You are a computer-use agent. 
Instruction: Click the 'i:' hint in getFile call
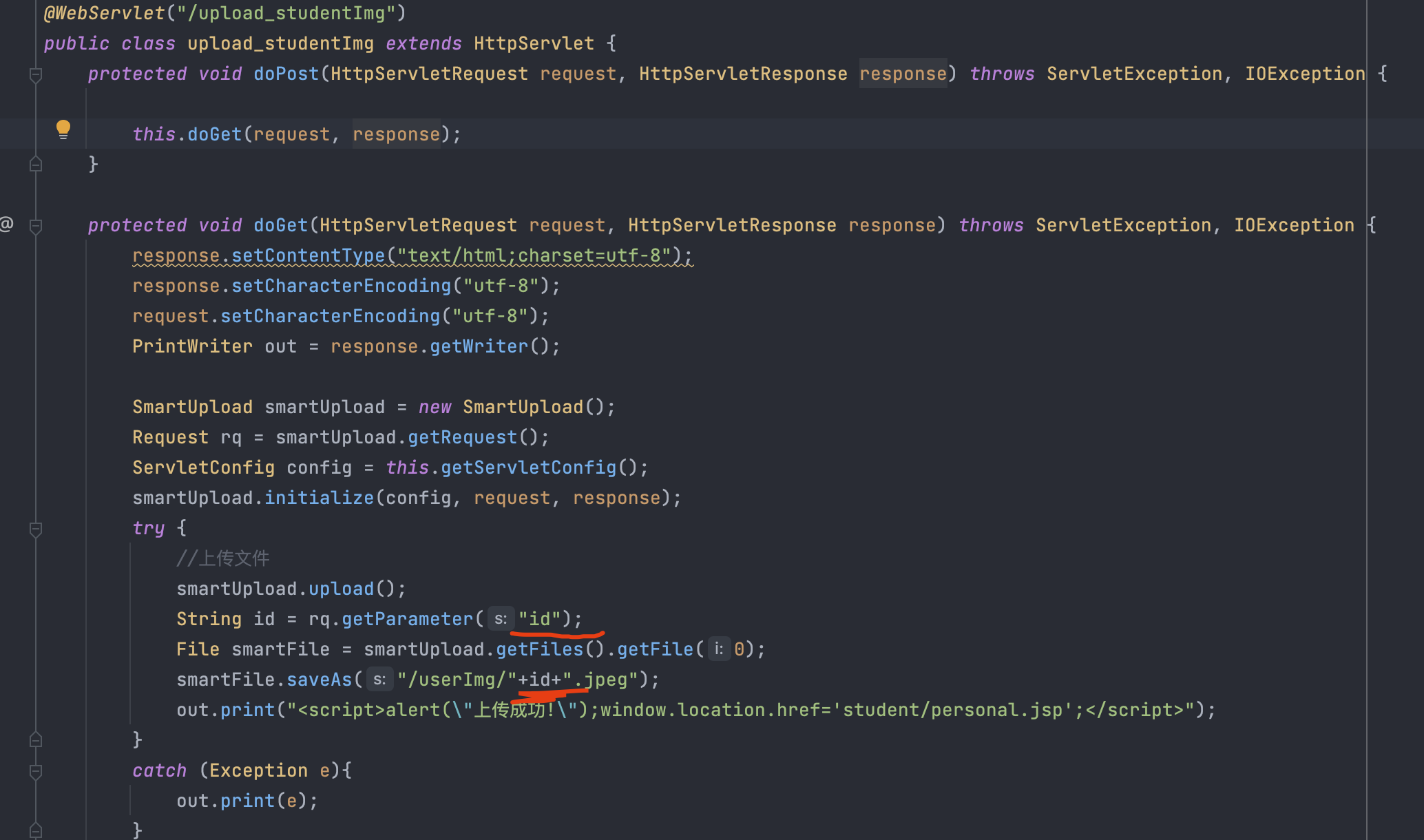coord(718,649)
